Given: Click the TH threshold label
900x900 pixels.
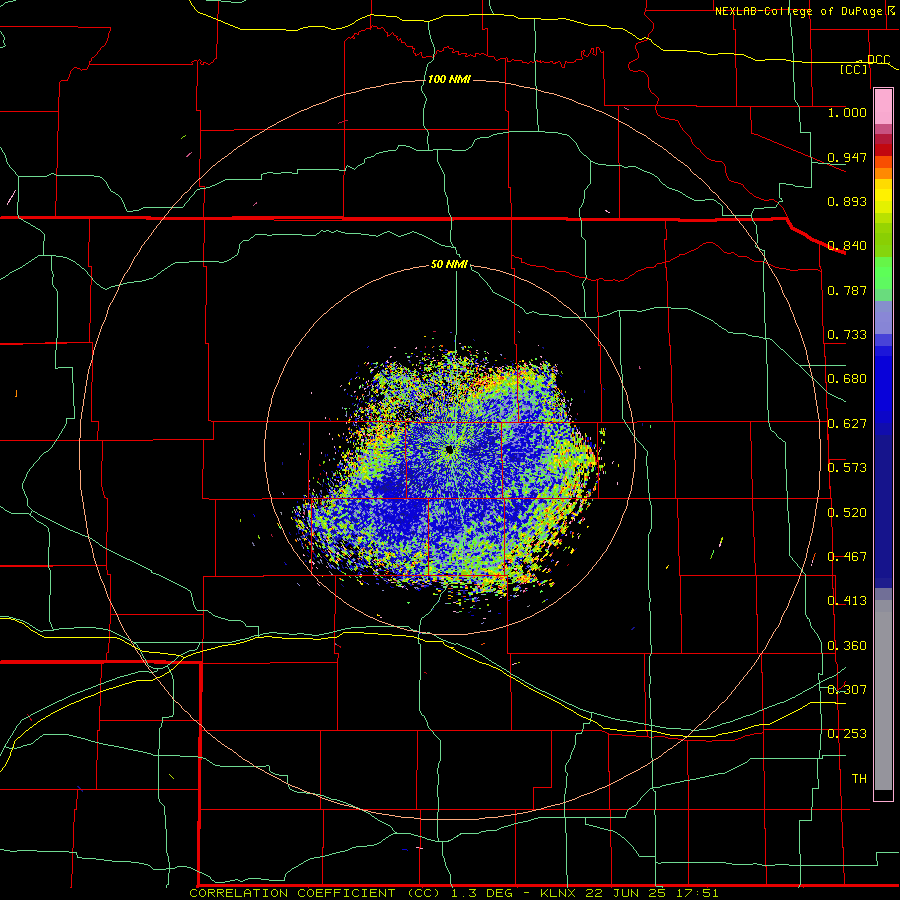Looking at the screenshot, I should (859, 779).
